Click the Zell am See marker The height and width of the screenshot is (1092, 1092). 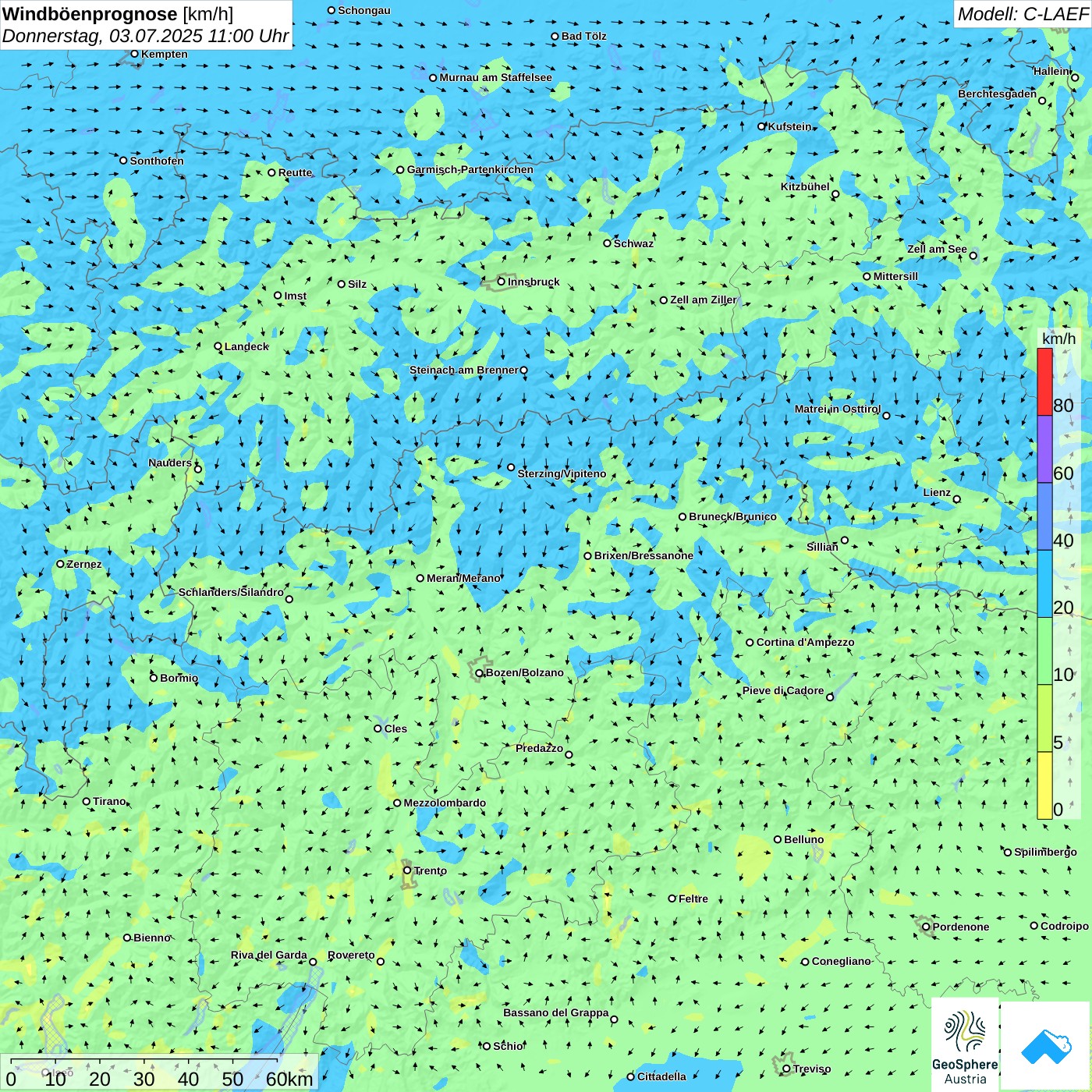973,256
